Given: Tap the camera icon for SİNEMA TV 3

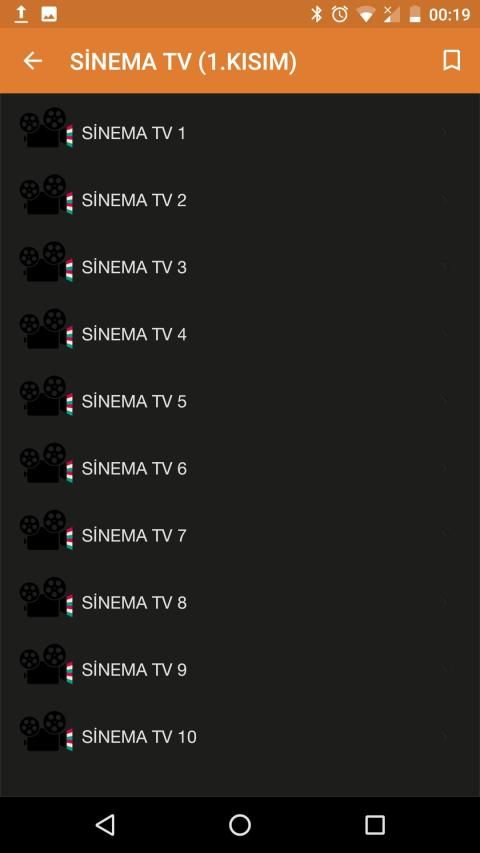Looking at the screenshot, I should click(46, 262).
